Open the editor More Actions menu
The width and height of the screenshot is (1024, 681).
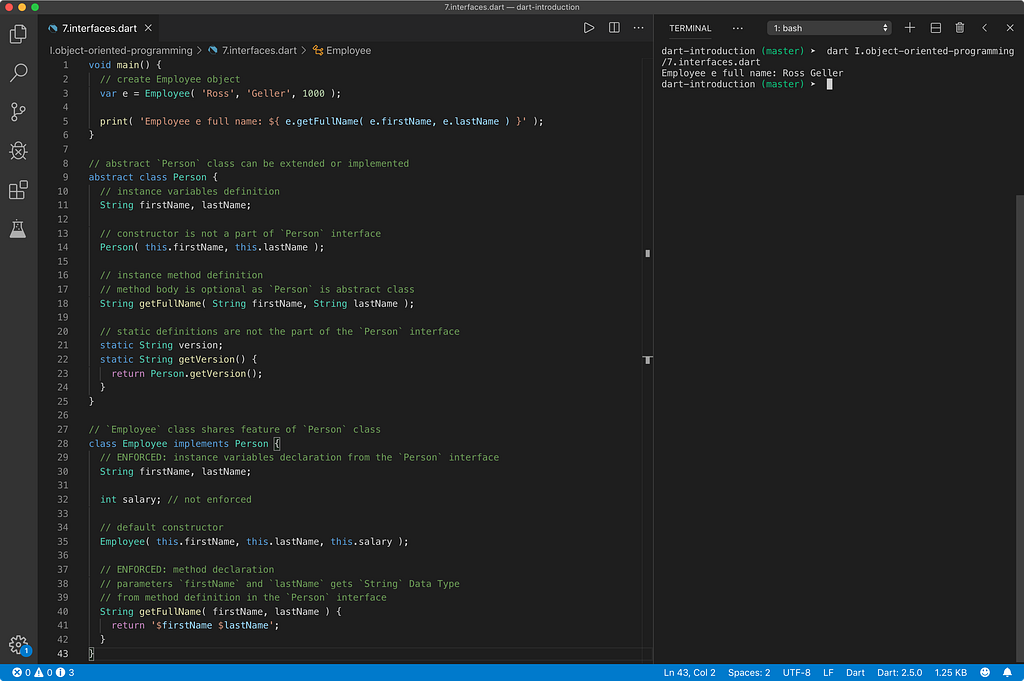(x=638, y=28)
